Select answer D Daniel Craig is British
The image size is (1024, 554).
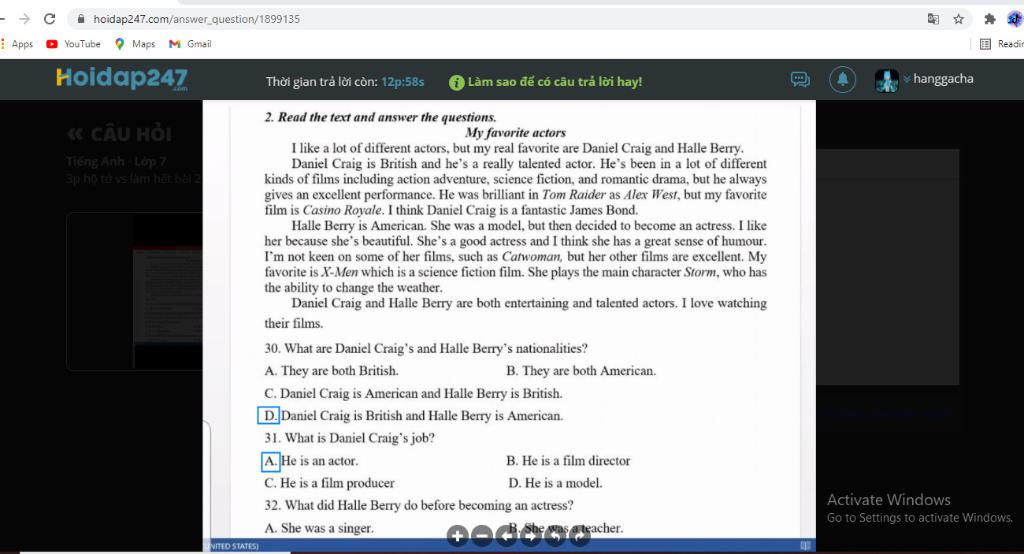(x=413, y=416)
